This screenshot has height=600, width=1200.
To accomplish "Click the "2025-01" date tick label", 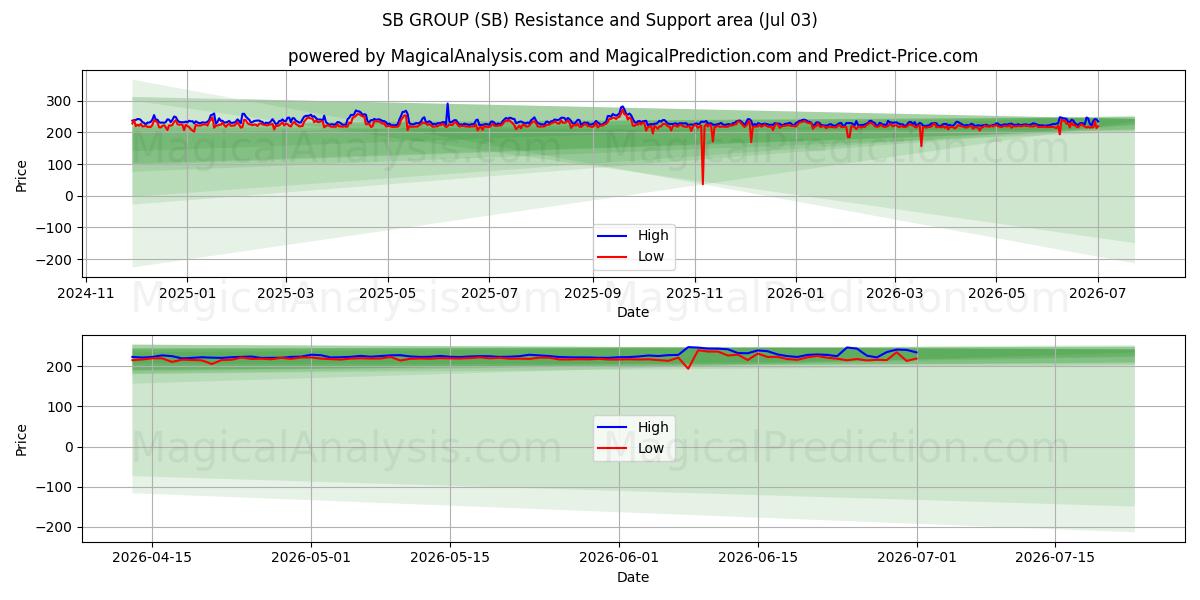I will [x=187, y=293].
